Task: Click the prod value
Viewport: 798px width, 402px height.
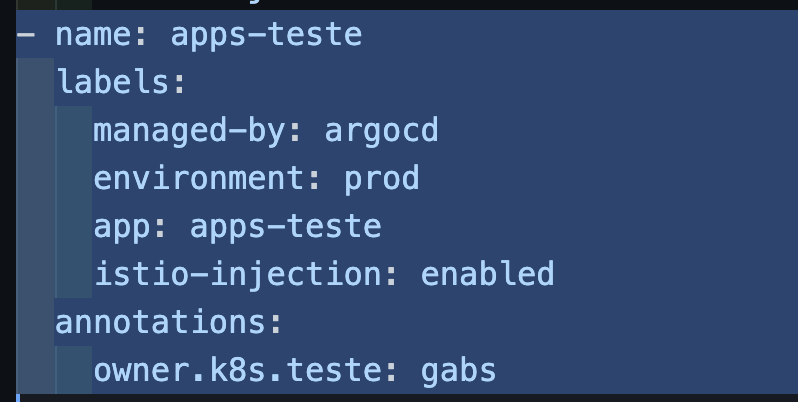Action: click(x=381, y=178)
